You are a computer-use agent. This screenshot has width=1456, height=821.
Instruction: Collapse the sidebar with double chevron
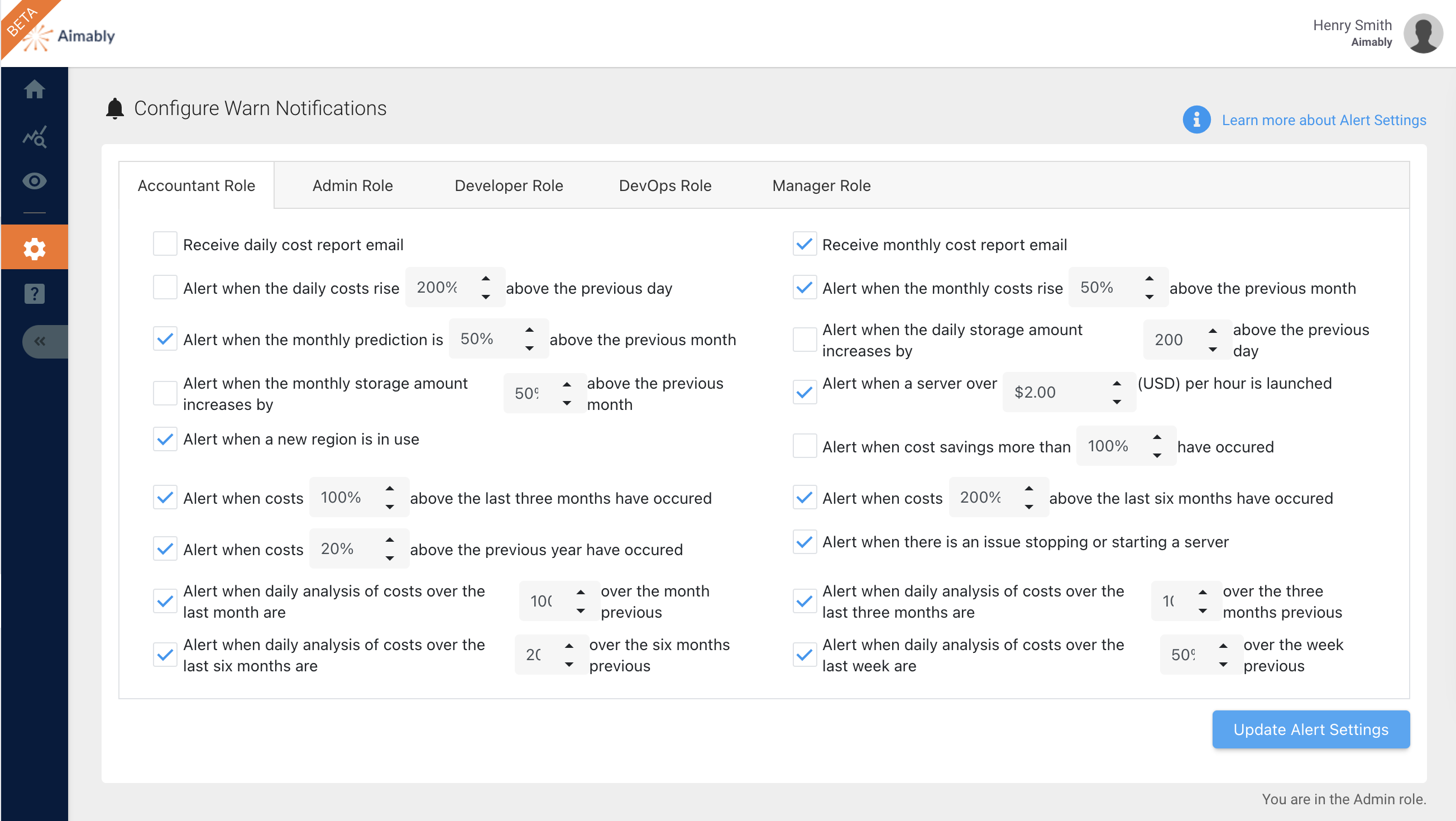point(44,341)
